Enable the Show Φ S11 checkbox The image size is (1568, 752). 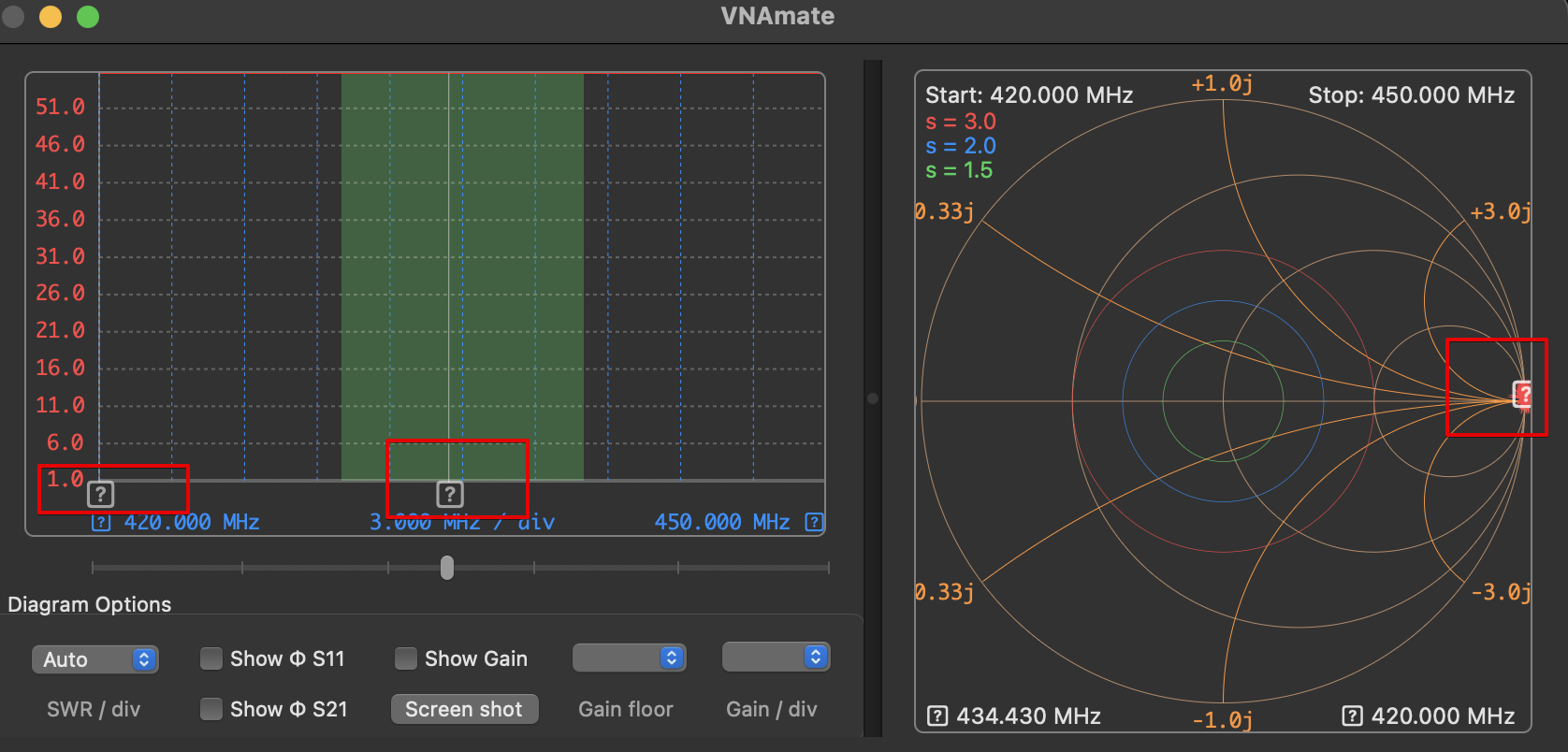click(x=211, y=658)
